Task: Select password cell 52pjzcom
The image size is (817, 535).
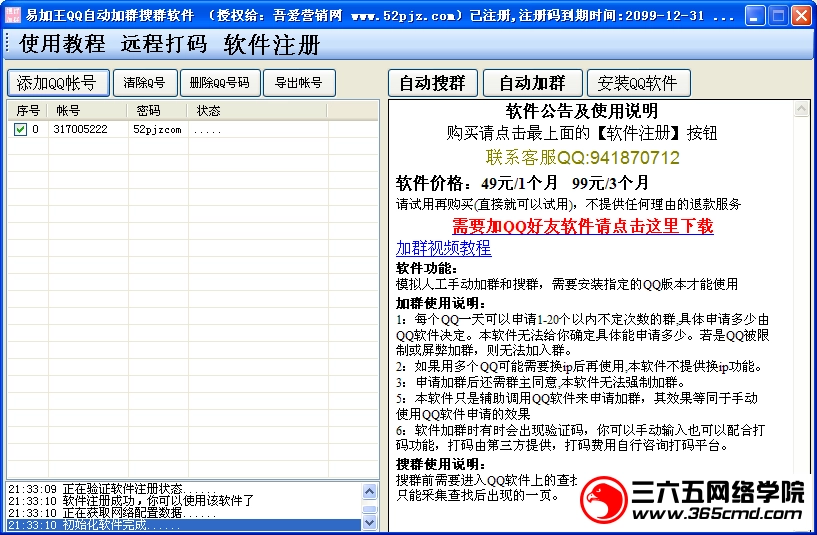Action: point(157,129)
